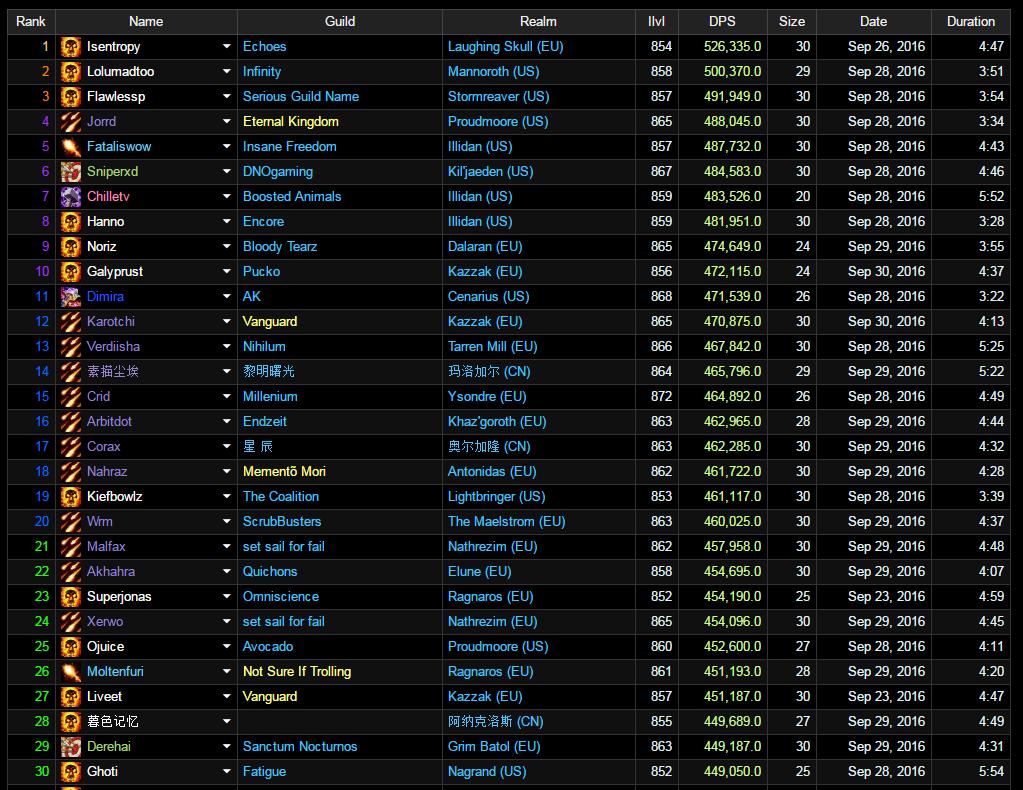Open player name Sniperxd
The width and height of the screenshot is (1023, 790).
[112, 172]
